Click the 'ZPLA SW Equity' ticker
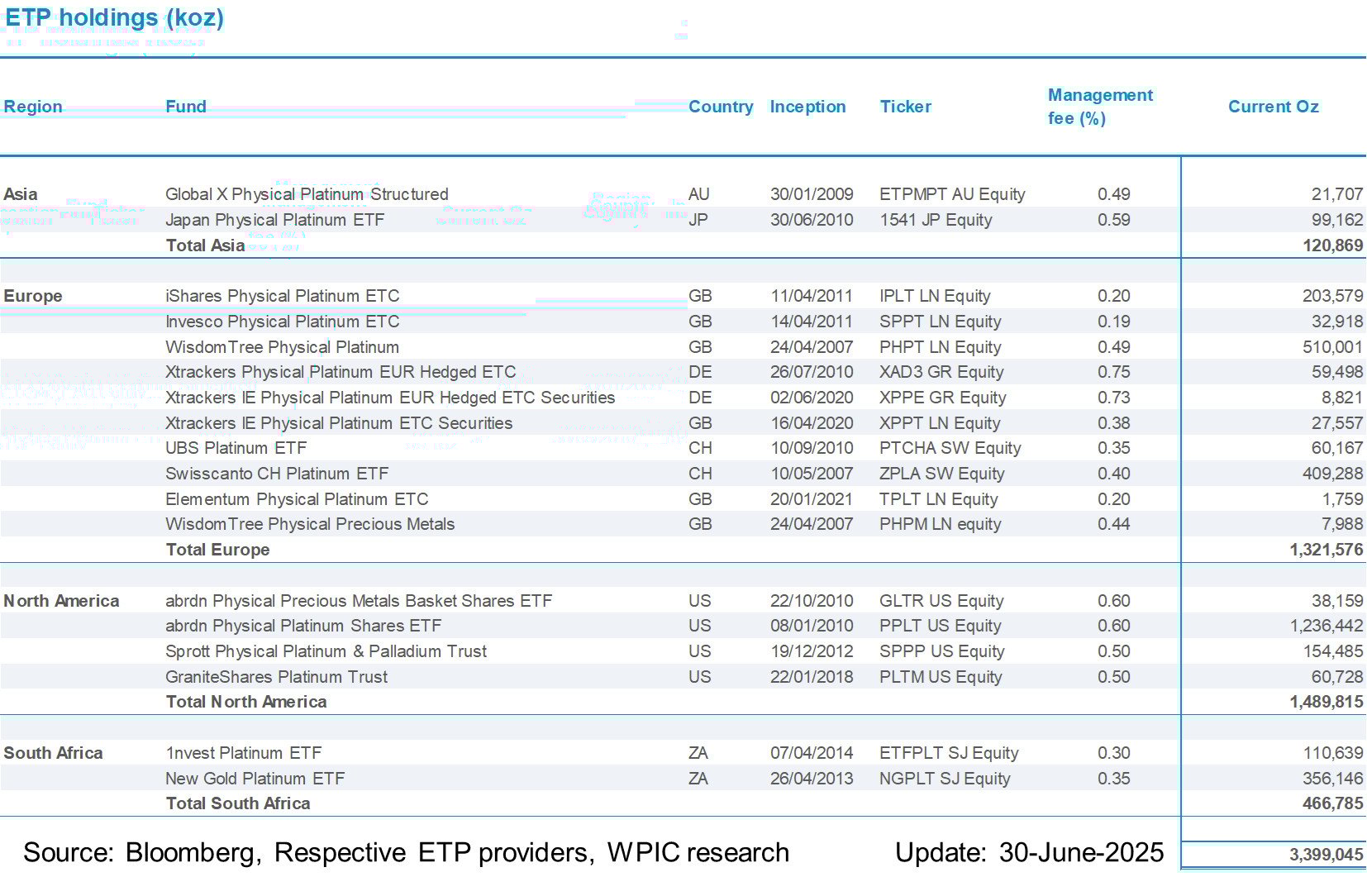The width and height of the screenshot is (1367, 896). [x=942, y=474]
